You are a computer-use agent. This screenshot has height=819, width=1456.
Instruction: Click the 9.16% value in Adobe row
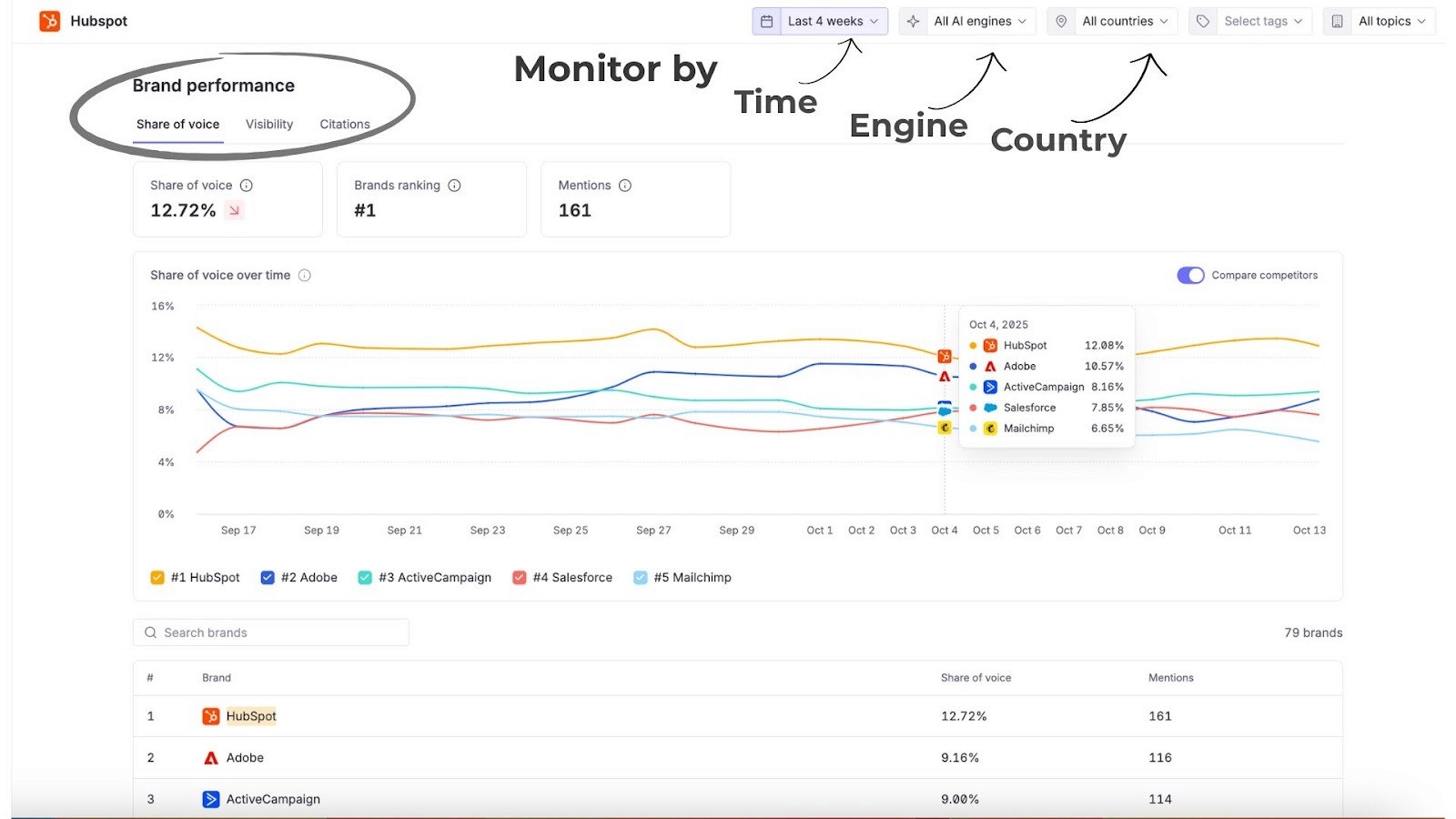click(x=960, y=758)
